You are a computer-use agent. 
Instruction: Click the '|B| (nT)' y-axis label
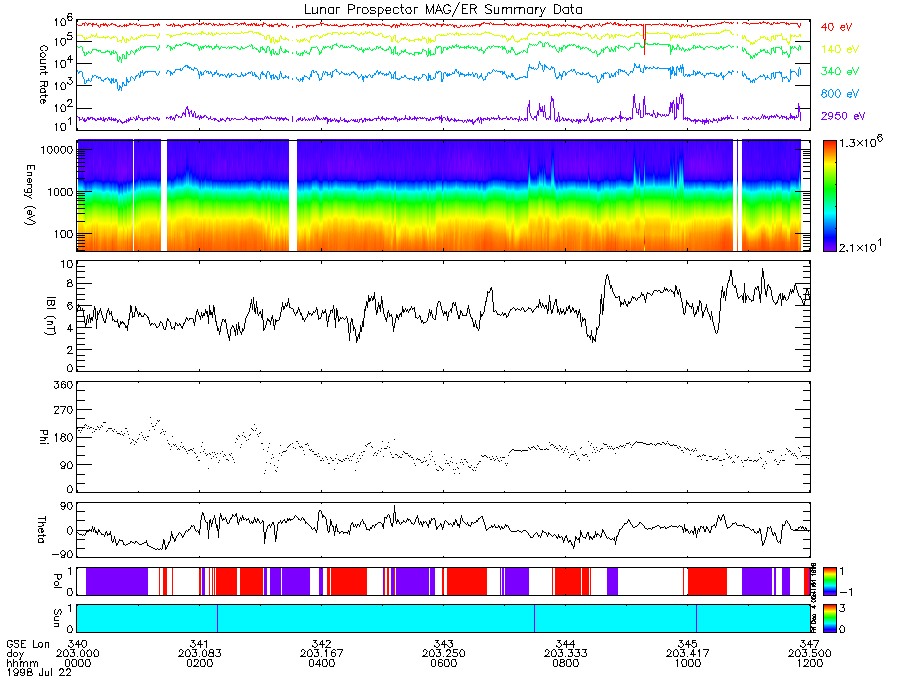point(51,316)
